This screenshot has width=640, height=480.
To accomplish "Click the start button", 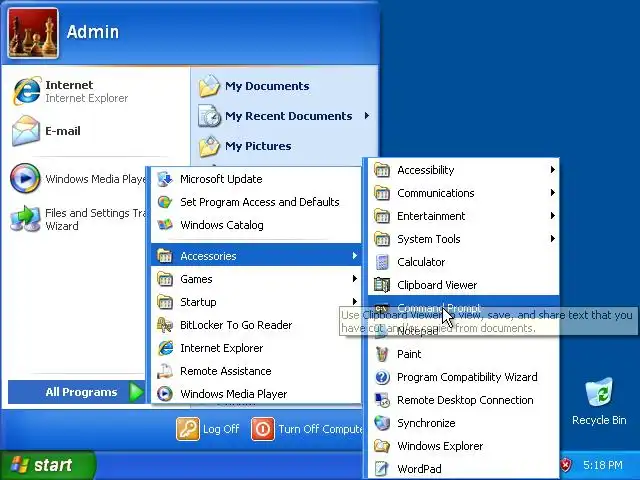I will point(47,464).
